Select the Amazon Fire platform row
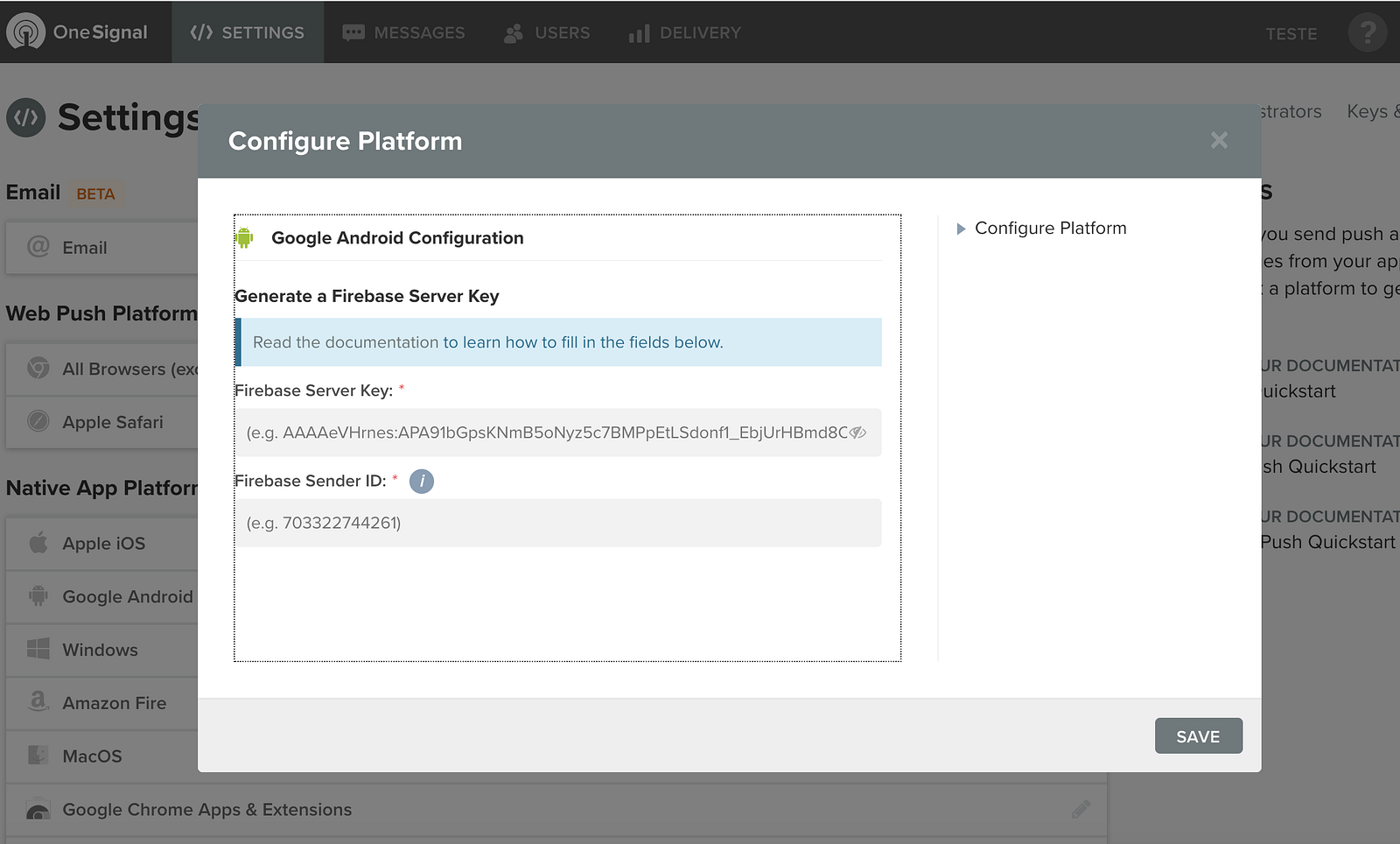The image size is (1400, 844). pyautogui.click(x=102, y=703)
